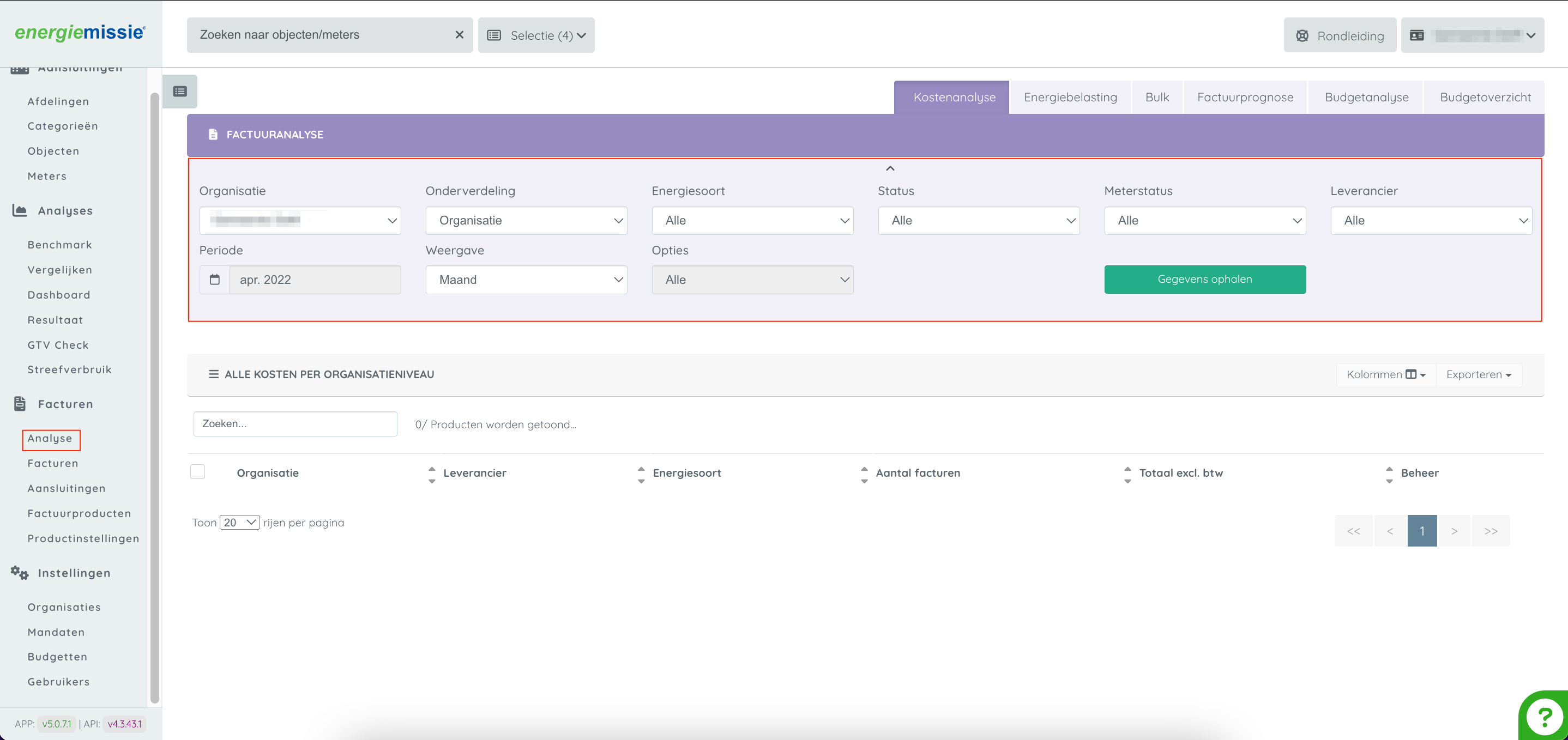Viewport: 1568px width, 740px height.
Task: Tick the select-all checkbox in table header
Action: tap(198, 472)
